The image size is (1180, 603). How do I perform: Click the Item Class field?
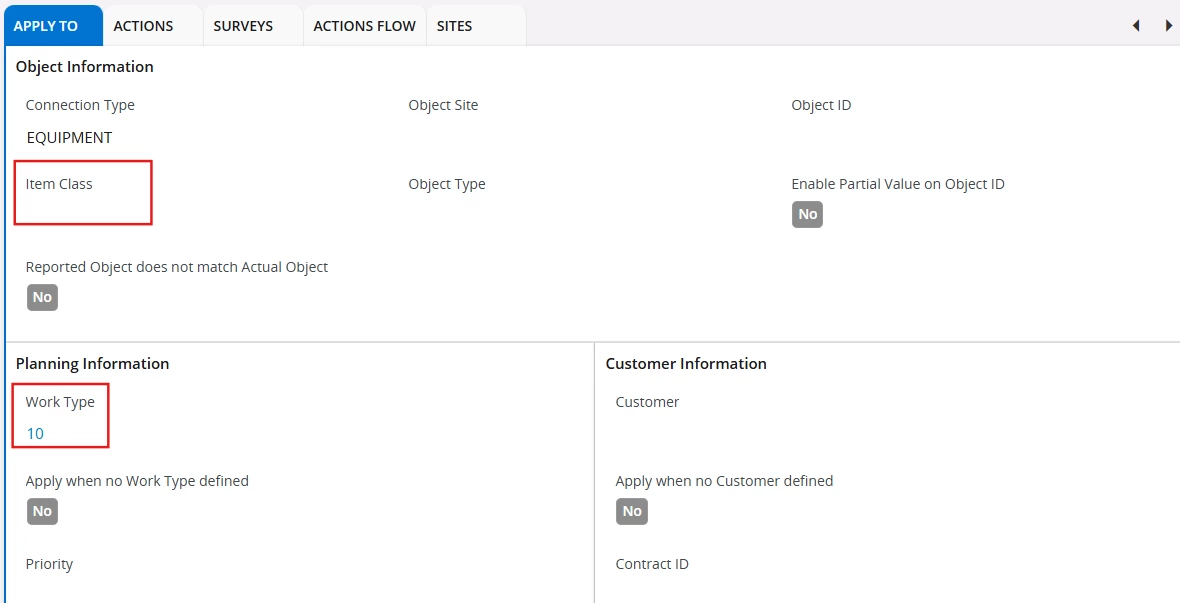[x=80, y=211]
